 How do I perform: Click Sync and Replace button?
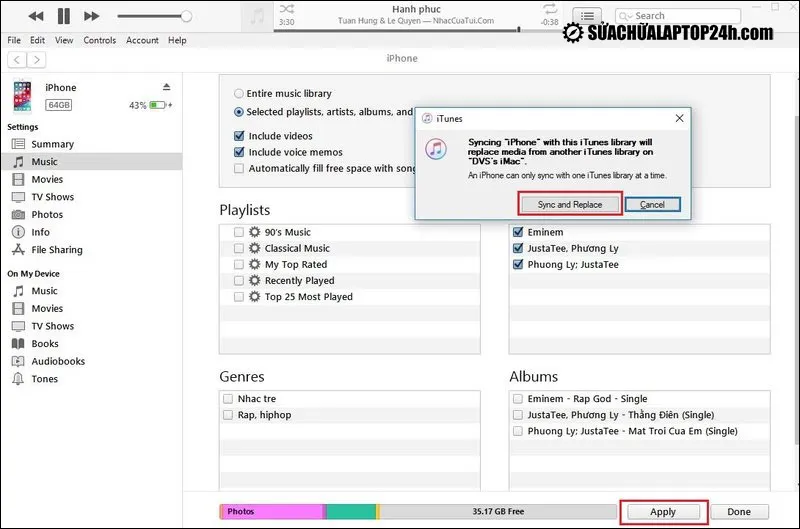tap(570, 204)
